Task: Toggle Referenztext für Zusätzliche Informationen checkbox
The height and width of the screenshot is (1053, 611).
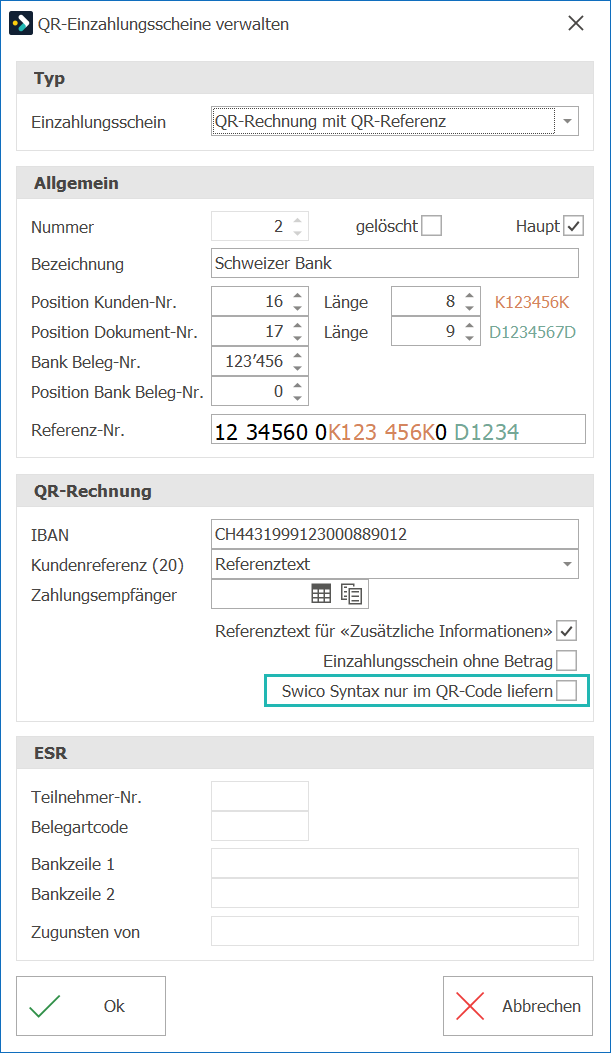Action: click(567, 631)
